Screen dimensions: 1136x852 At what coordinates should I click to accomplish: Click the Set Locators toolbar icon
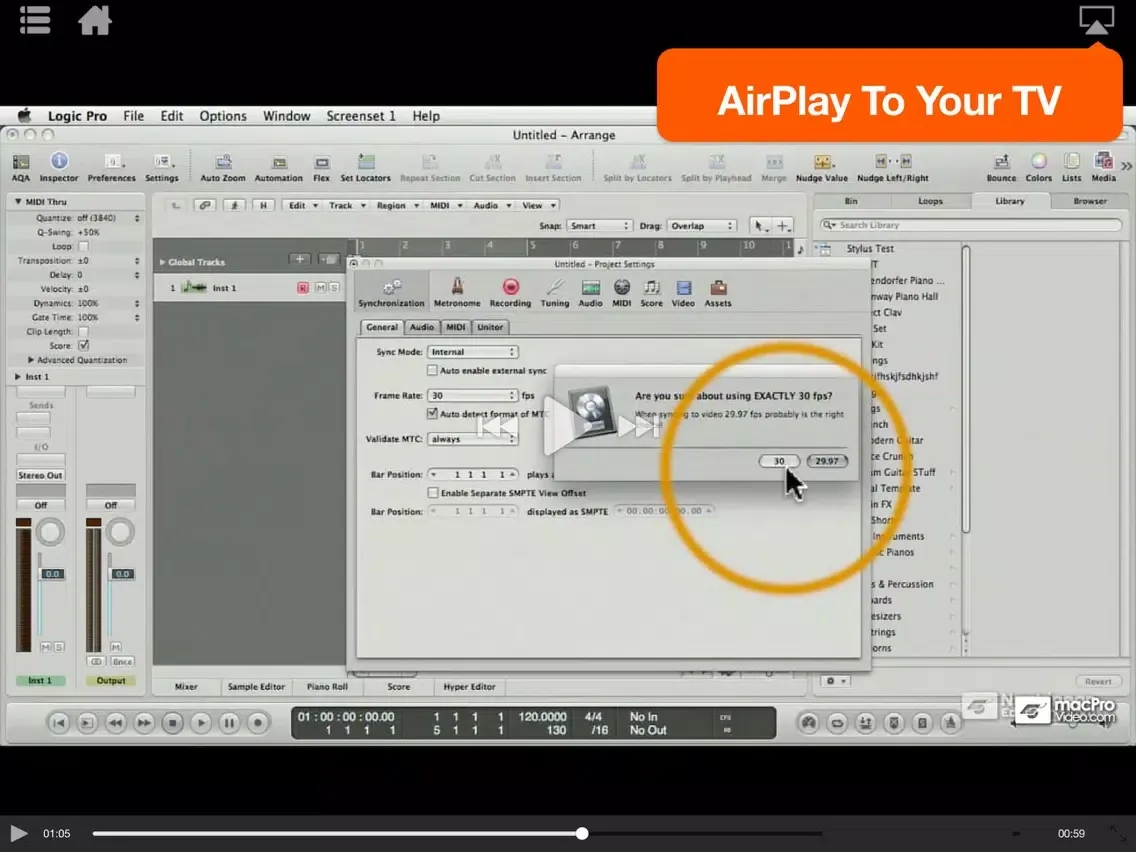coord(365,167)
